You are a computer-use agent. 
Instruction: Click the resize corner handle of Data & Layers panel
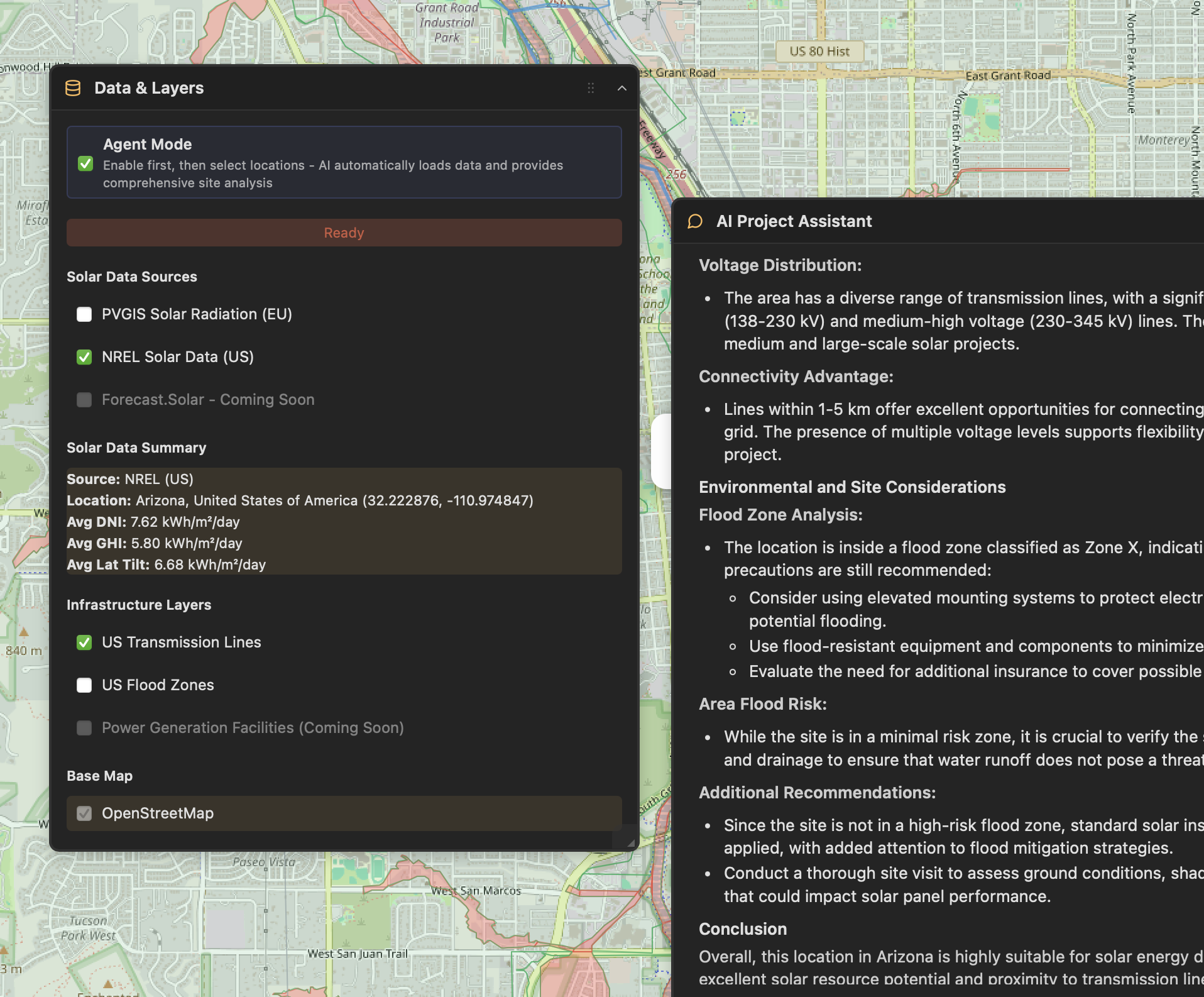click(x=630, y=843)
